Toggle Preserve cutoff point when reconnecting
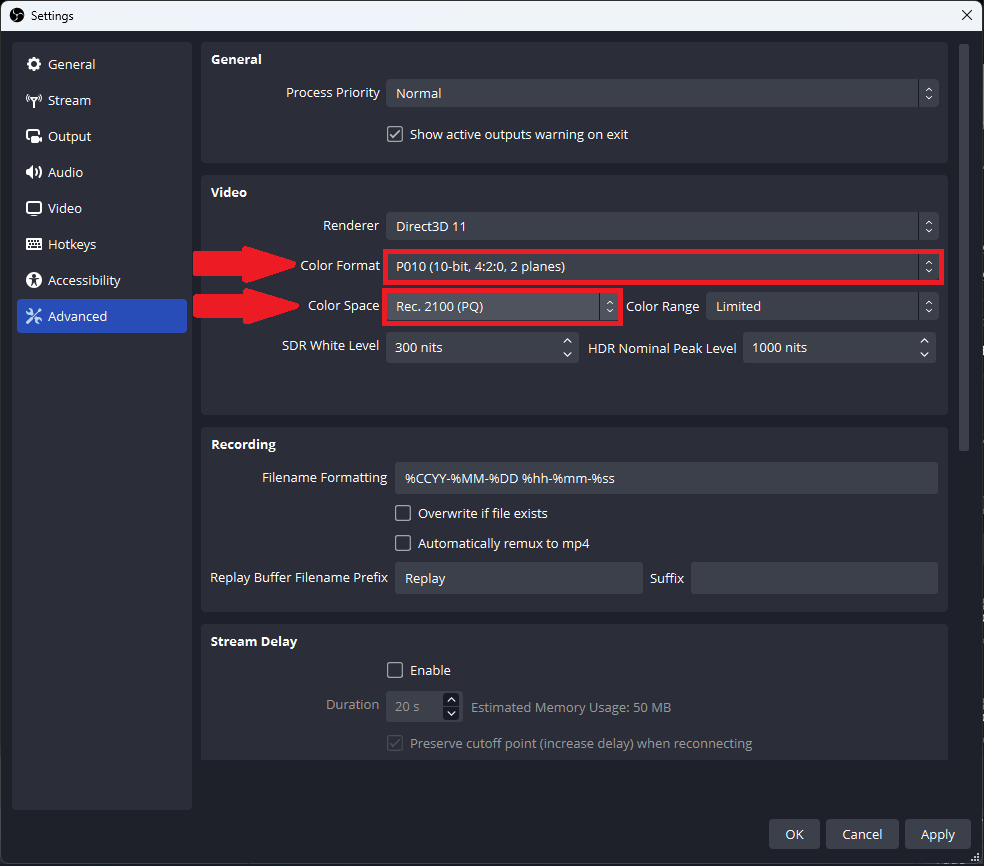Image resolution: width=984 pixels, height=866 pixels. [395, 744]
